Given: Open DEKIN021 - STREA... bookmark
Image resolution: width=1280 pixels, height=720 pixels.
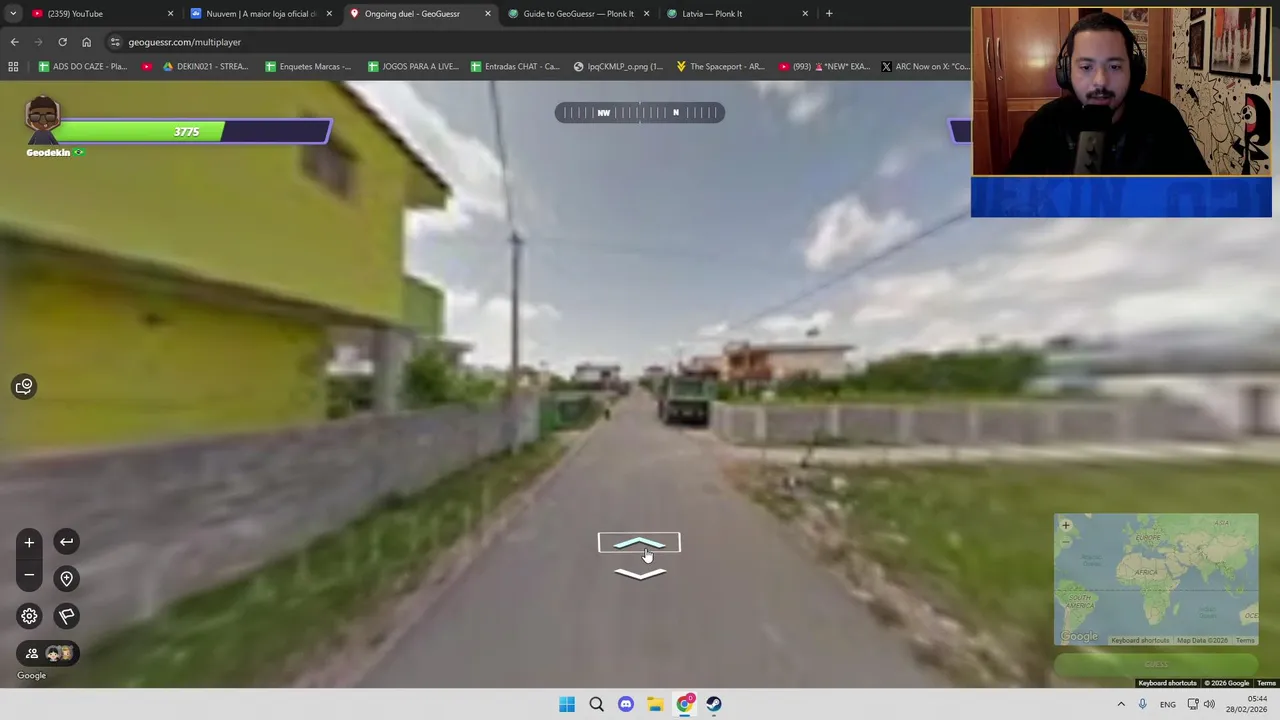Looking at the screenshot, I should point(204,67).
